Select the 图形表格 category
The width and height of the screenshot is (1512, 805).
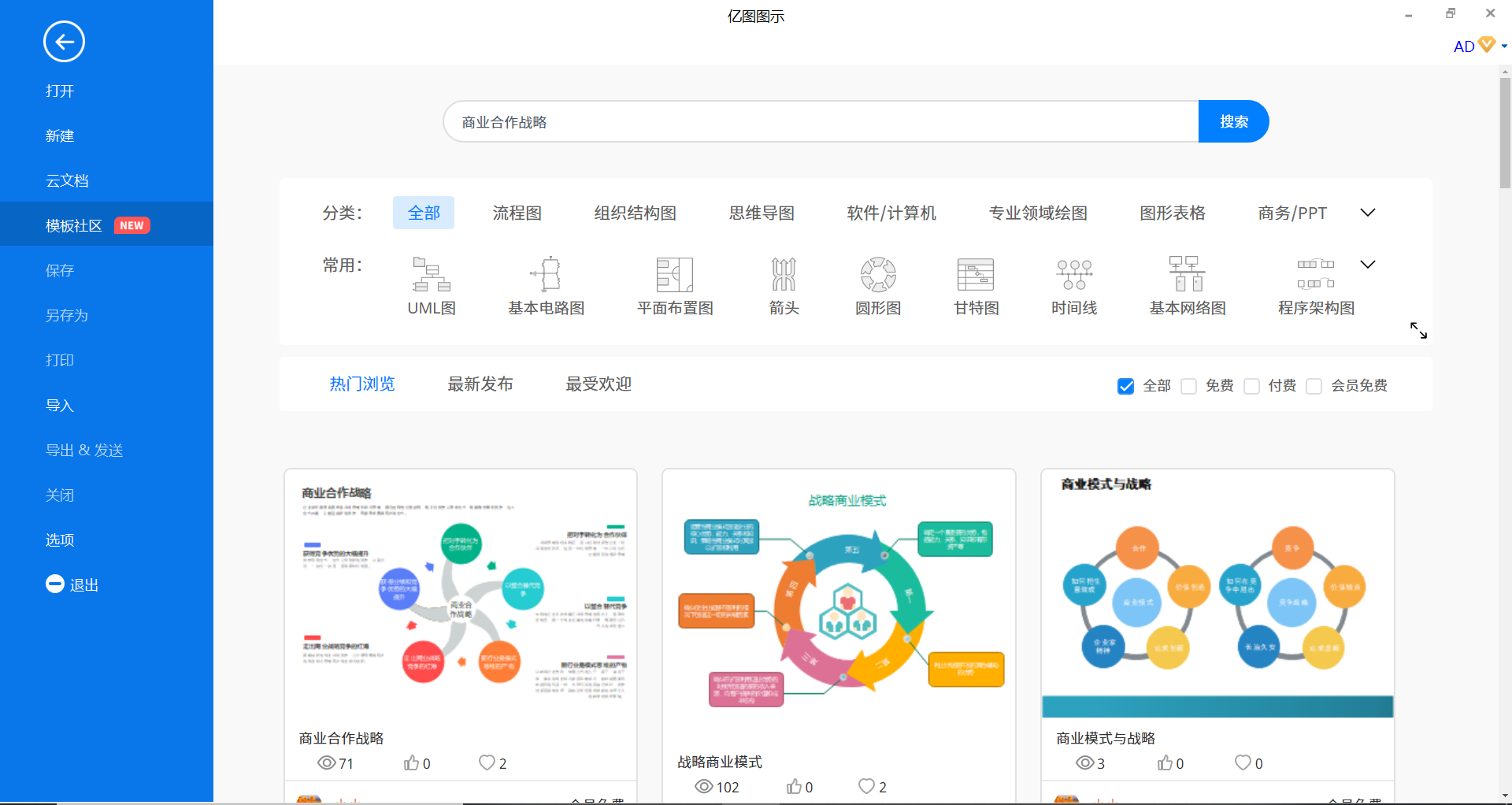(1173, 213)
